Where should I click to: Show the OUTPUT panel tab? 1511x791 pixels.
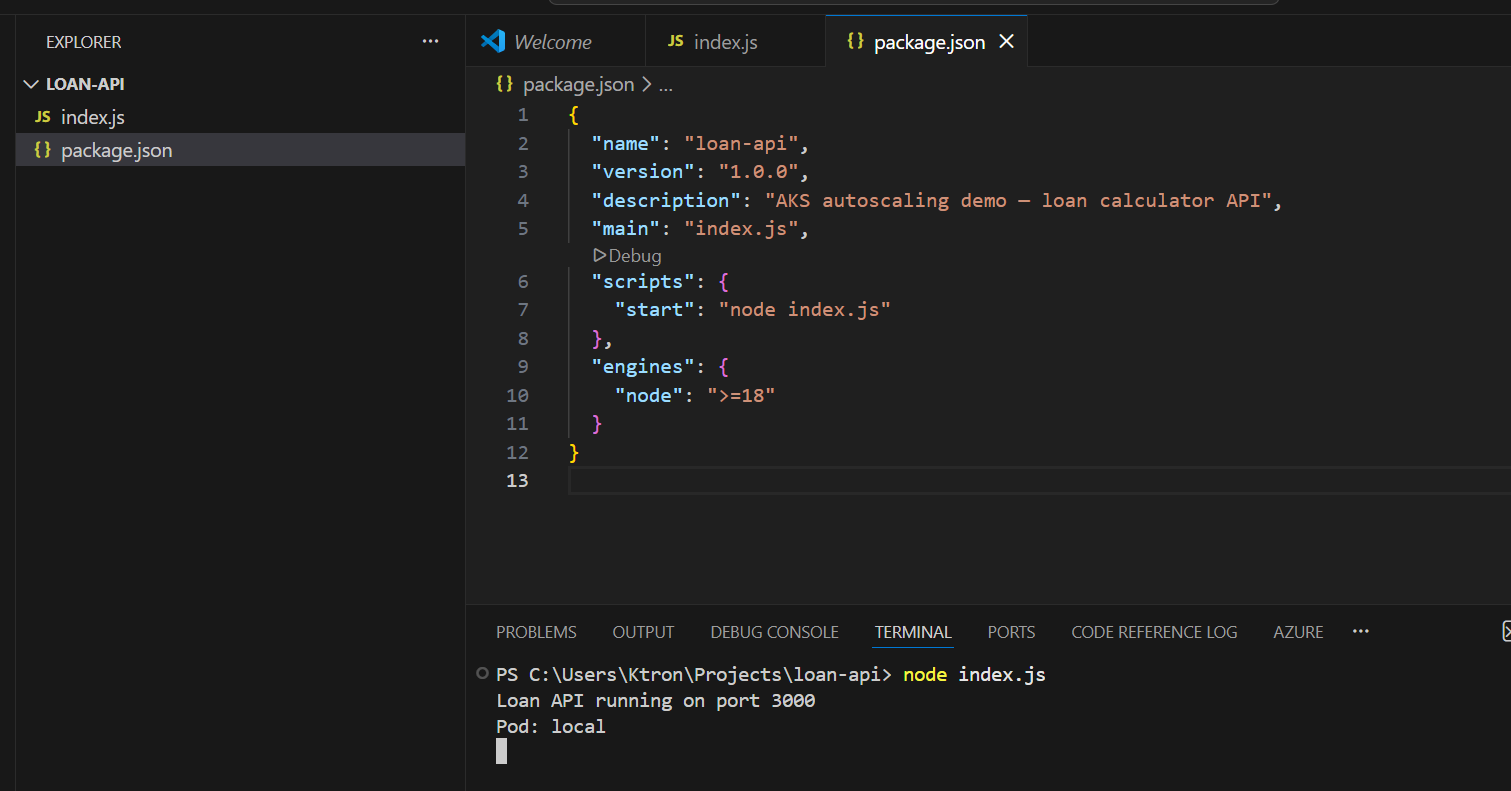[643, 632]
